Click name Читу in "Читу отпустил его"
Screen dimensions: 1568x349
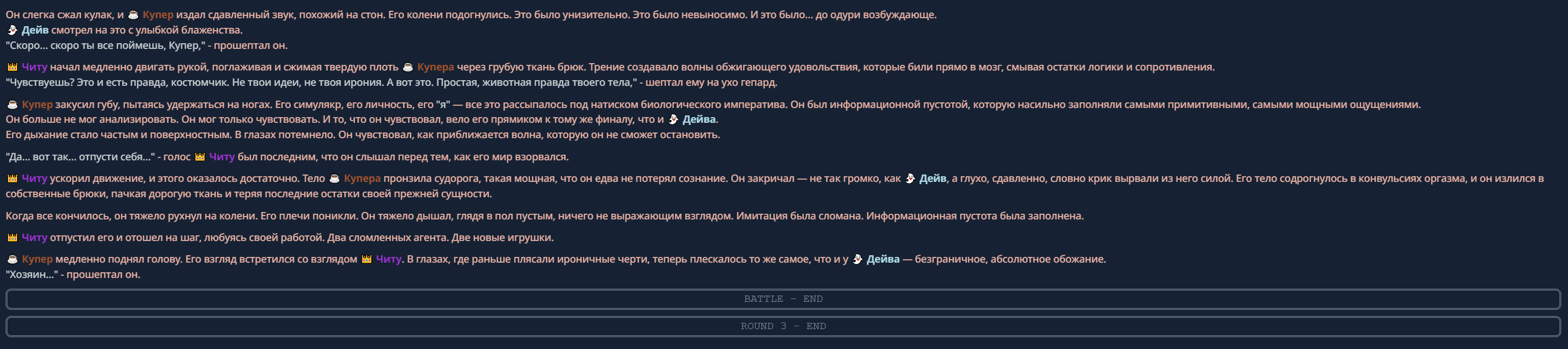35,238
